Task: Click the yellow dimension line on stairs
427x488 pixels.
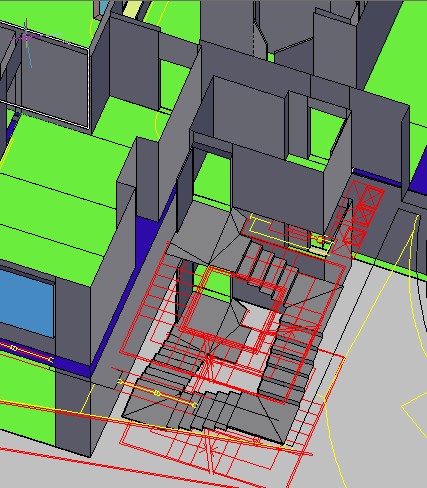Action: point(157,393)
